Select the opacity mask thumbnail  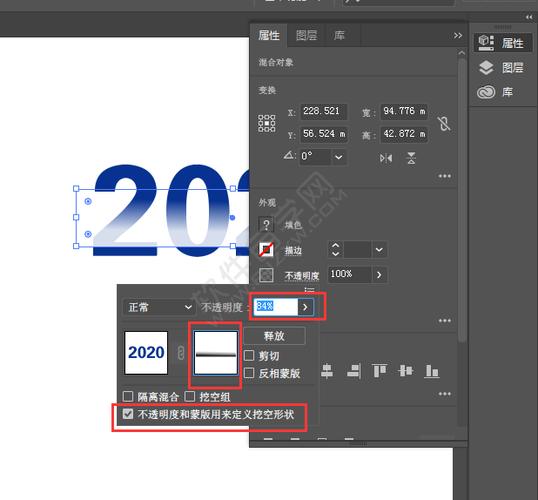[215, 352]
